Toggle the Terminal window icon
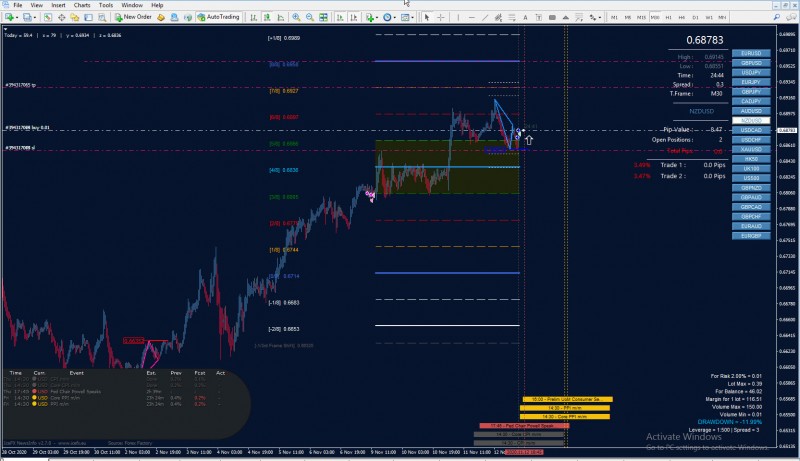Image resolution: width=800 pixels, height=461 pixels. coord(88,17)
